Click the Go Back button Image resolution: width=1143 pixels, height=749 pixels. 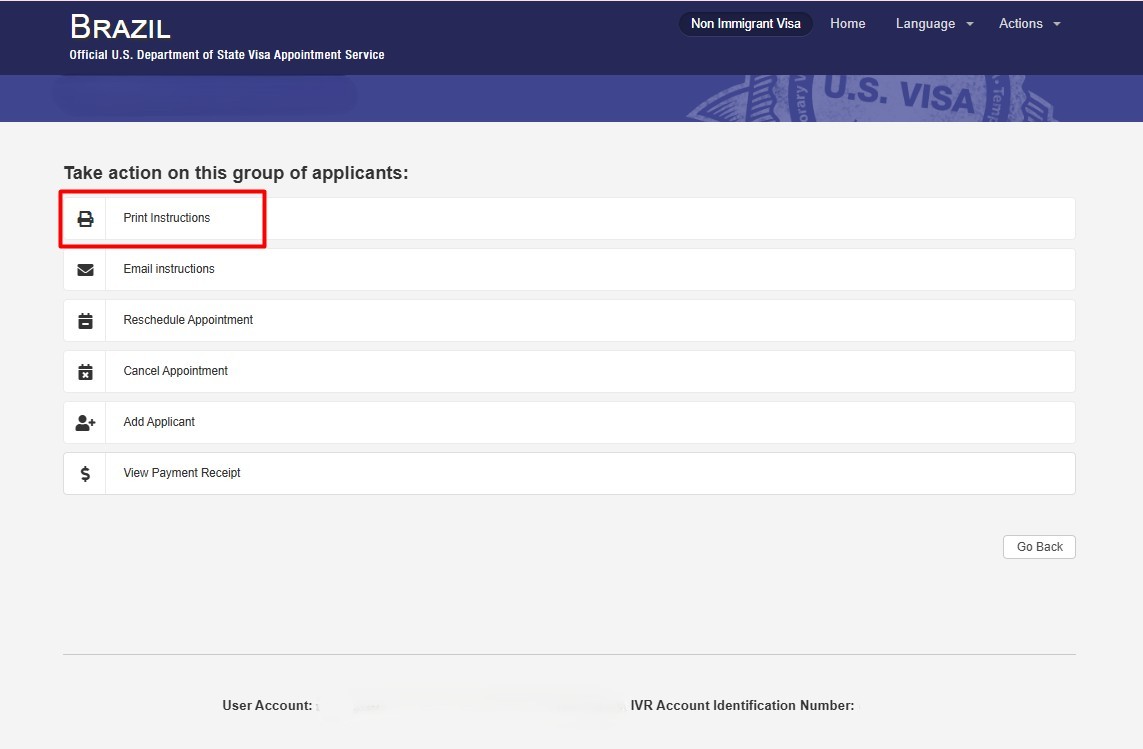pos(1039,546)
